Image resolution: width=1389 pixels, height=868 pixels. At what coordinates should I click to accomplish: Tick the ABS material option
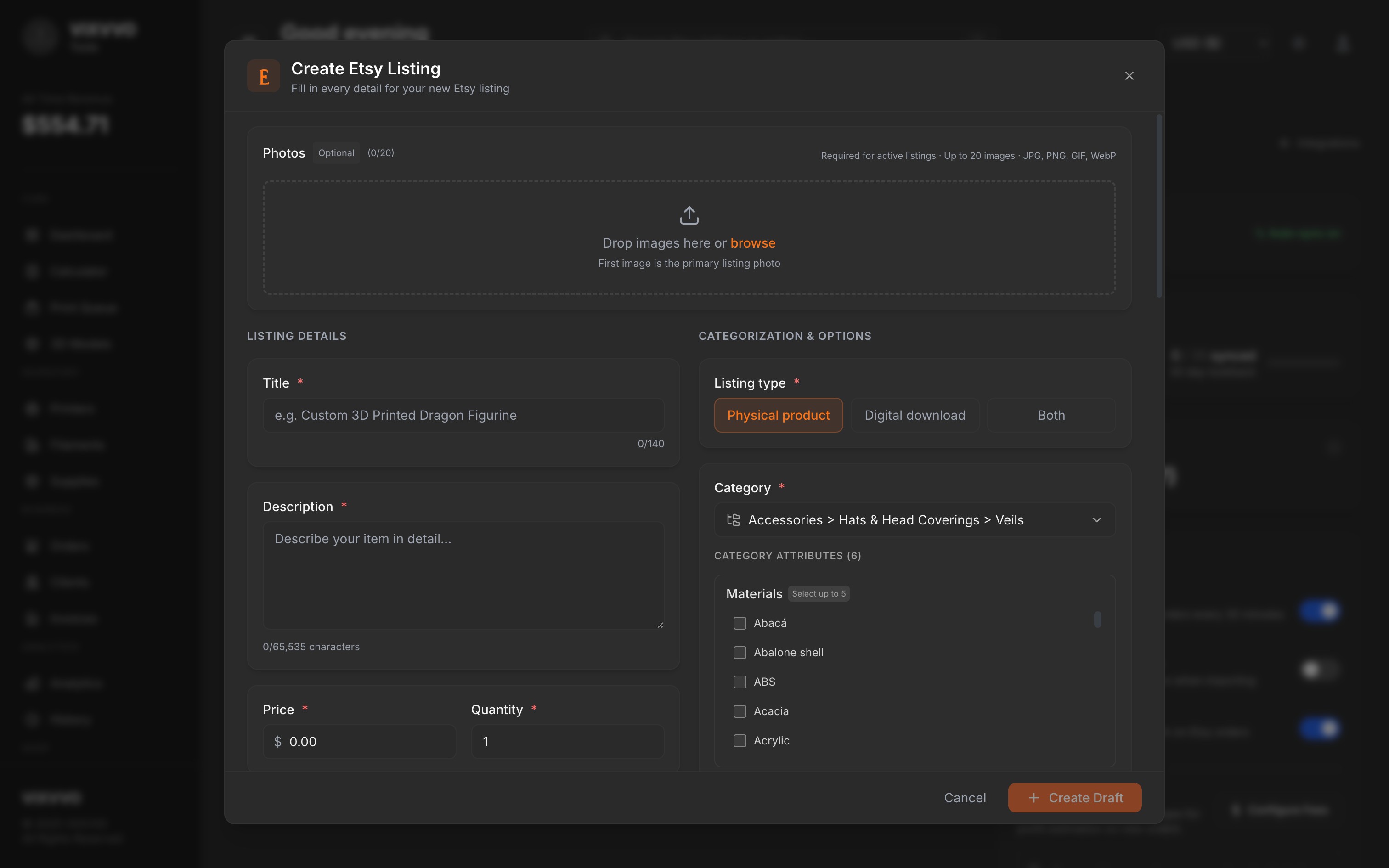(x=740, y=682)
